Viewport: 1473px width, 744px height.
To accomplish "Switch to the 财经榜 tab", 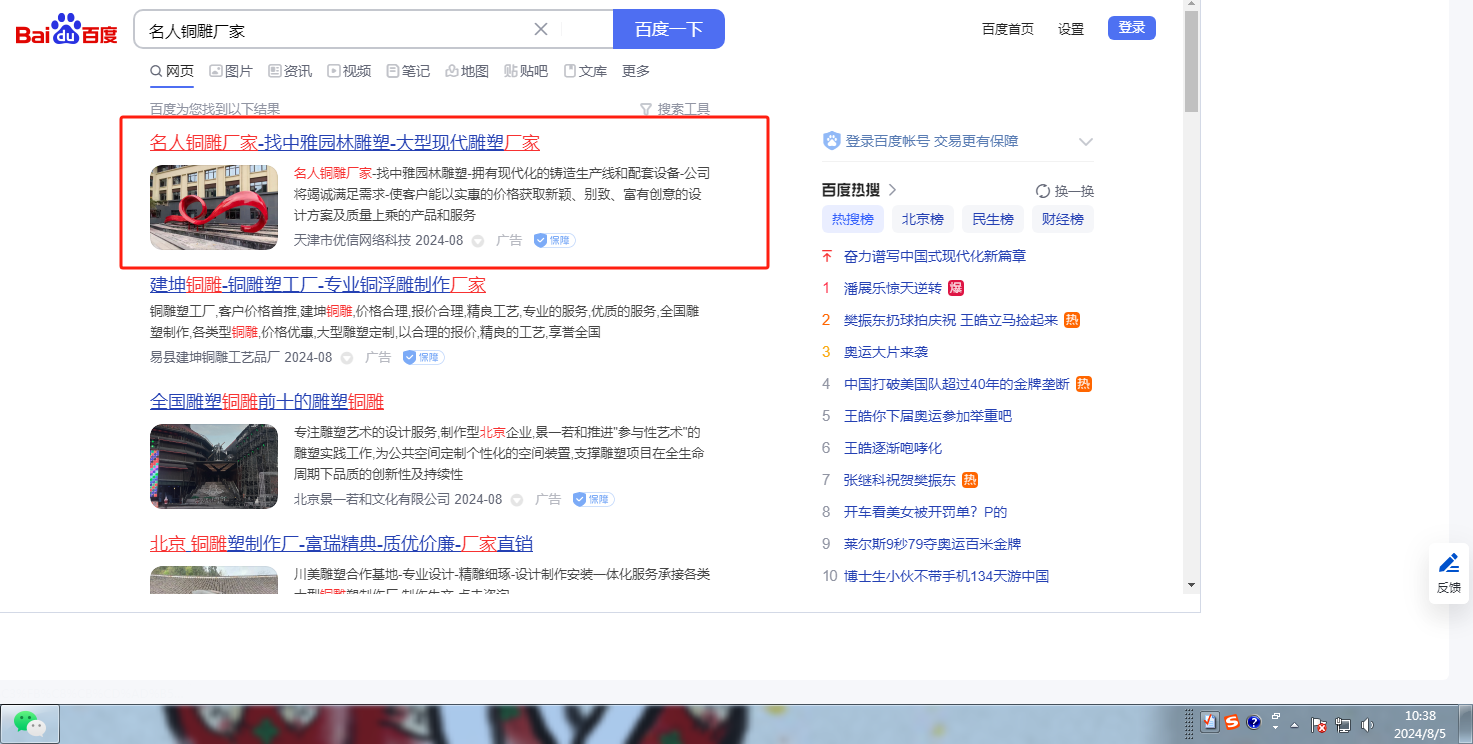I will click(x=1063, y=220).
